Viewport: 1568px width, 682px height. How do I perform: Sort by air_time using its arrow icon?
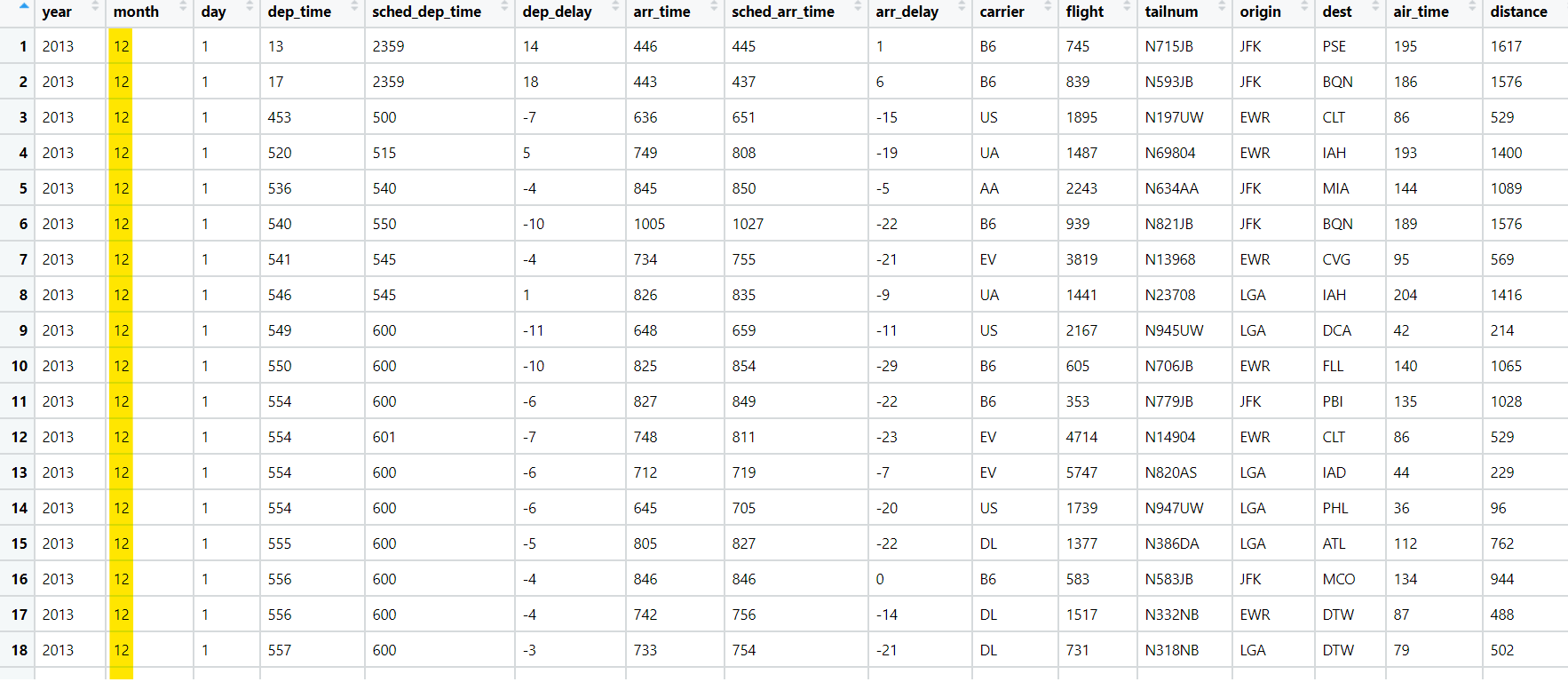click(1472, 6)
